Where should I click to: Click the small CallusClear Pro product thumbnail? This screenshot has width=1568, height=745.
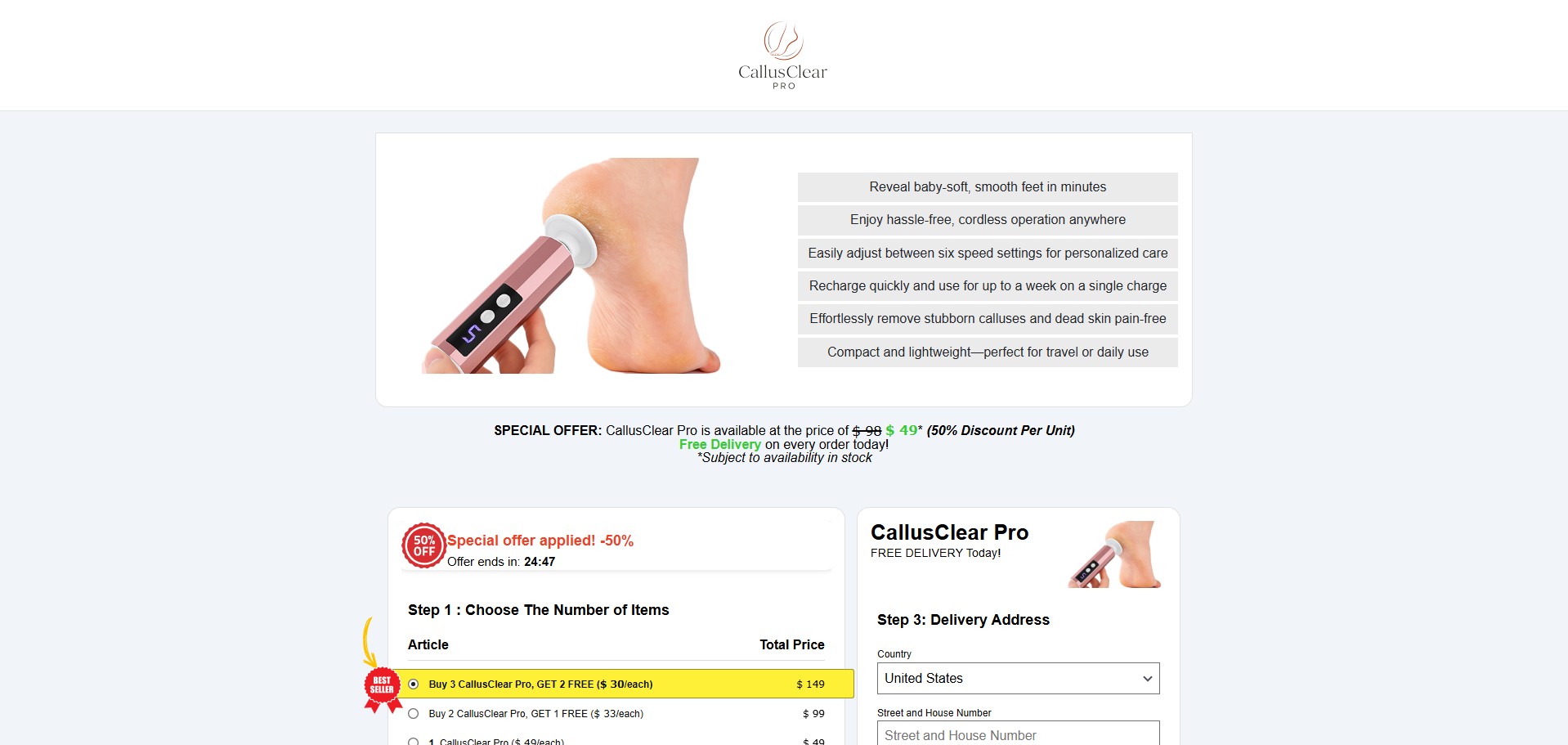coord(1114,554)
